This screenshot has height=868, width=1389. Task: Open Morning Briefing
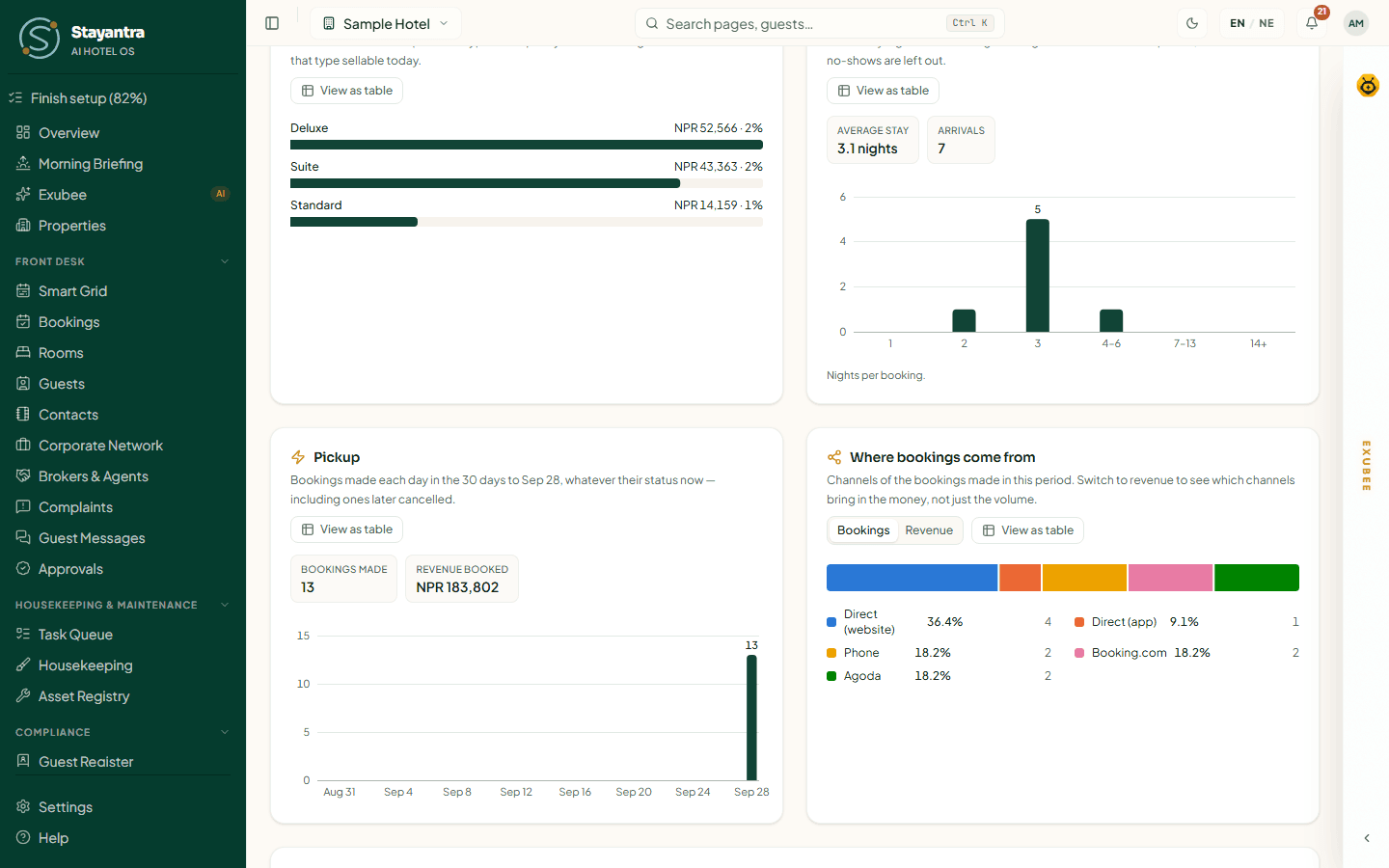(x=123, y=164)
